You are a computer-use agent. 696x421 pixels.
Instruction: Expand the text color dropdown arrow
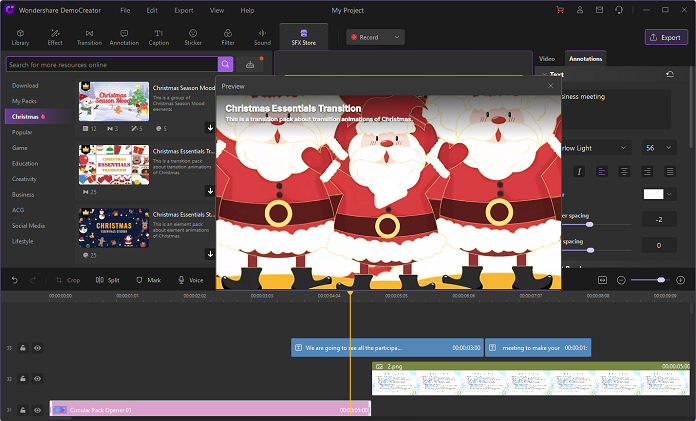[669, 194]
